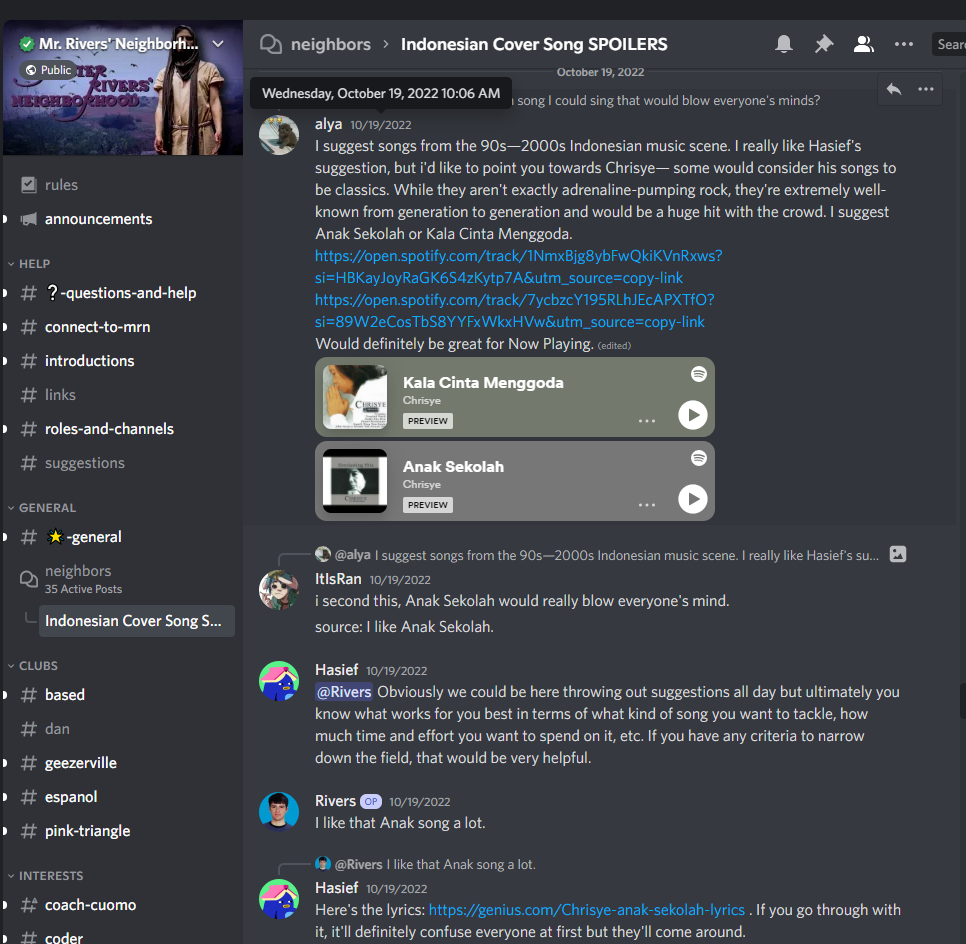Open thread more options in header
Viewport: 966px width, 944px height.
[903, 44]
